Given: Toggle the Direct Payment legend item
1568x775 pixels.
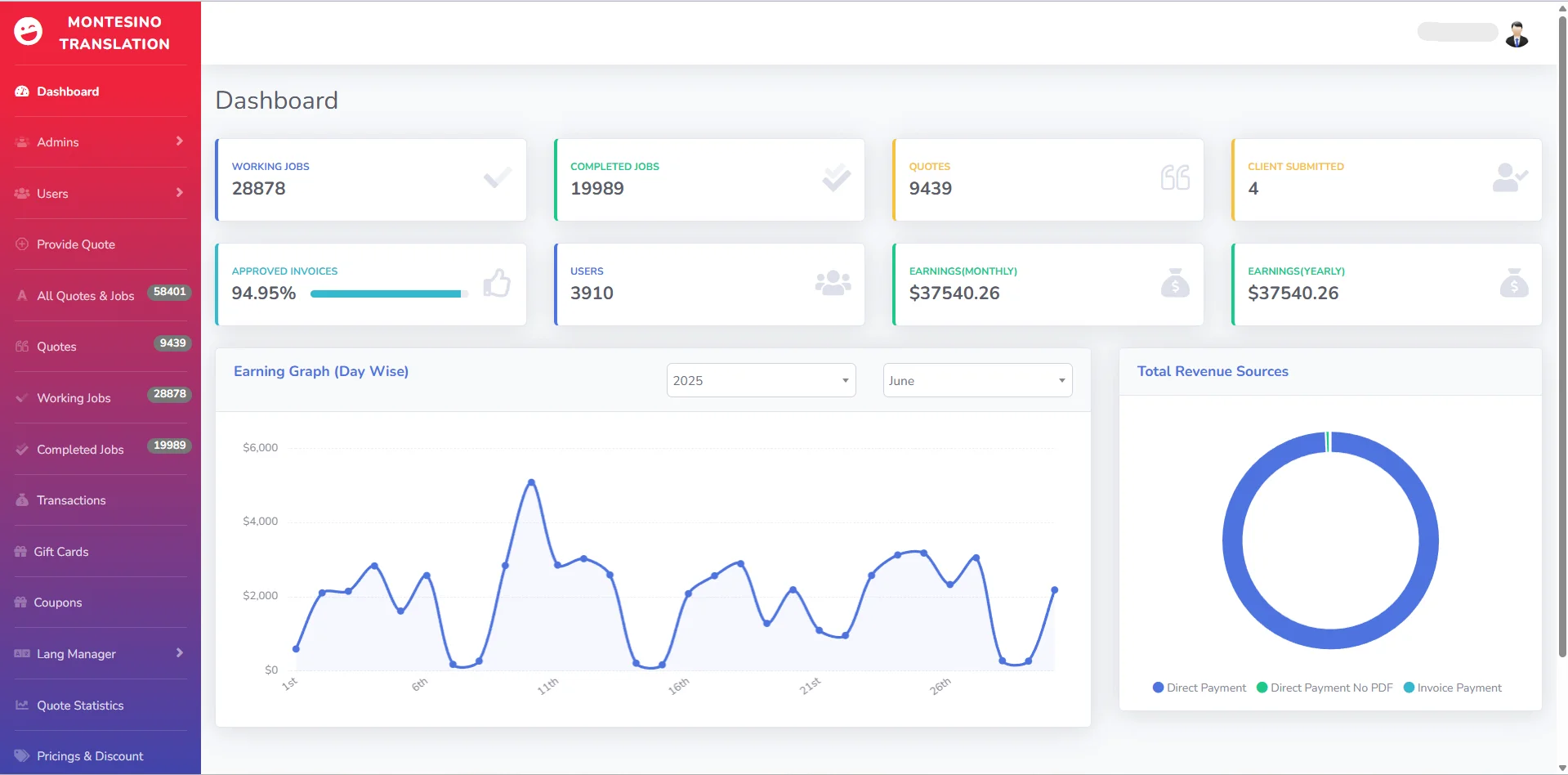Looking at the screenshot, I should [1199, 688].
